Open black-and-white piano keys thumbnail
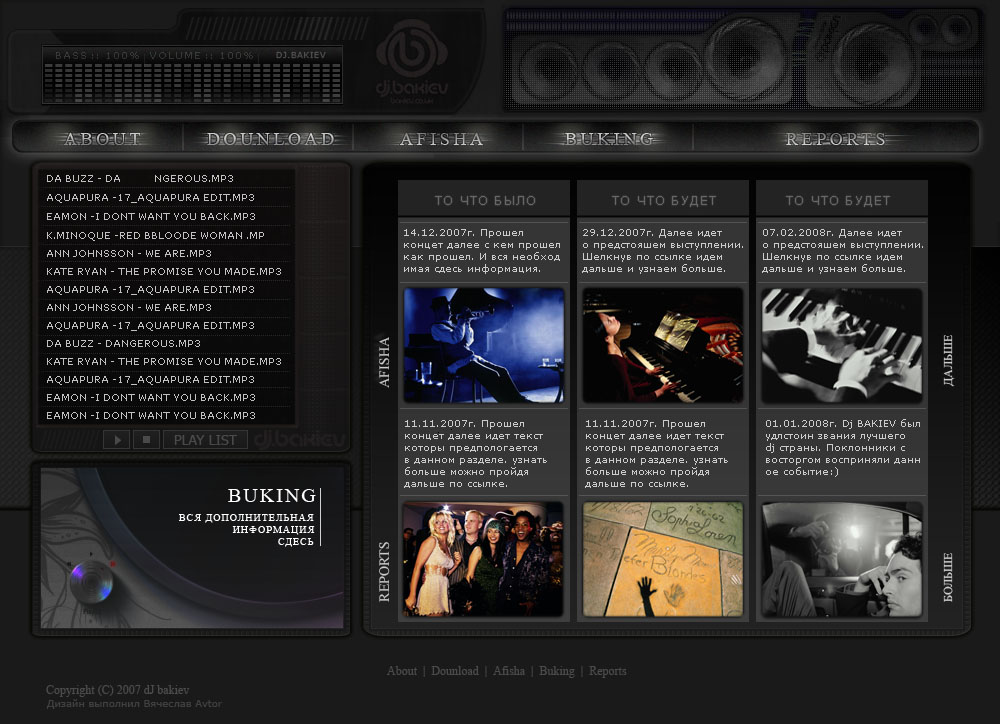The width and height of the screenshot is (1000, 724). click(x=842, y=345)
